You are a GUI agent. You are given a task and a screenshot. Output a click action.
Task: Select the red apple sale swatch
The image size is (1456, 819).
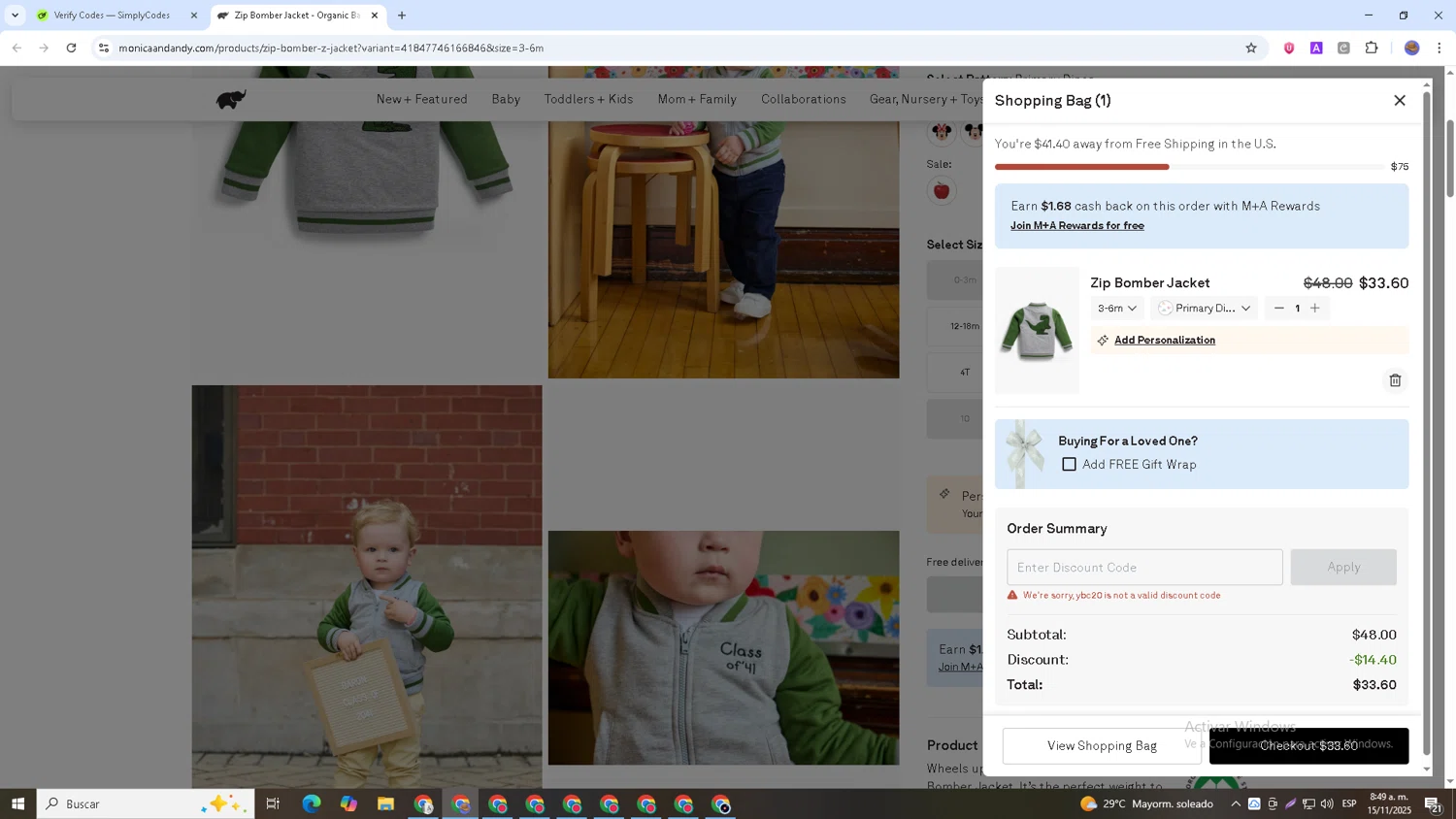(x=941, y=191)
